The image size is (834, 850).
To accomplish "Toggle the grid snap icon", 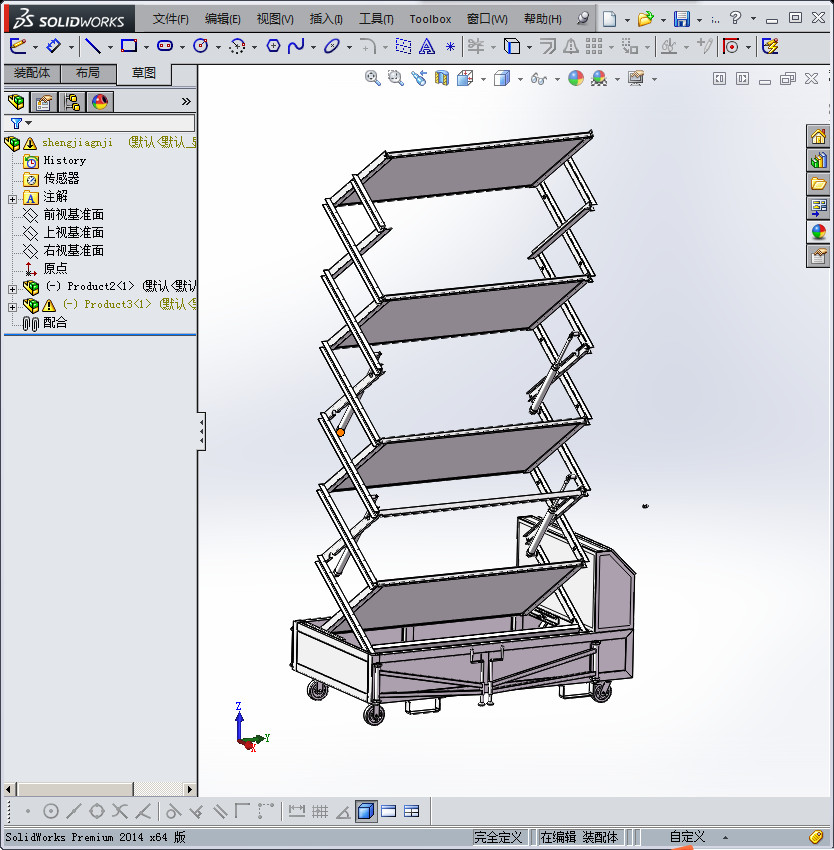I will coord(320,811).
